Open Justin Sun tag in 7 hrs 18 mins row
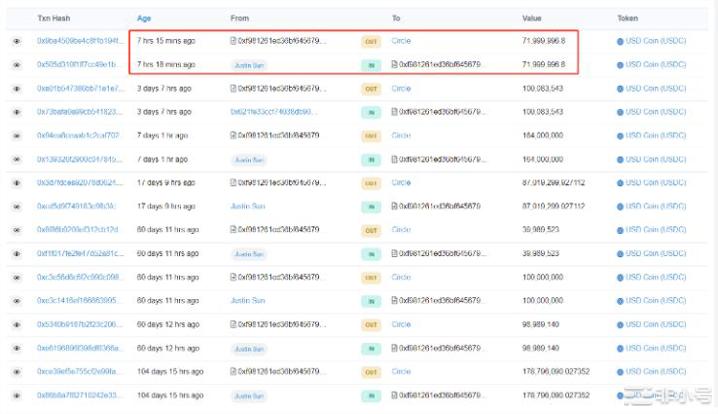The width and height of the screenshot is (718, 414). click(249, 65)
